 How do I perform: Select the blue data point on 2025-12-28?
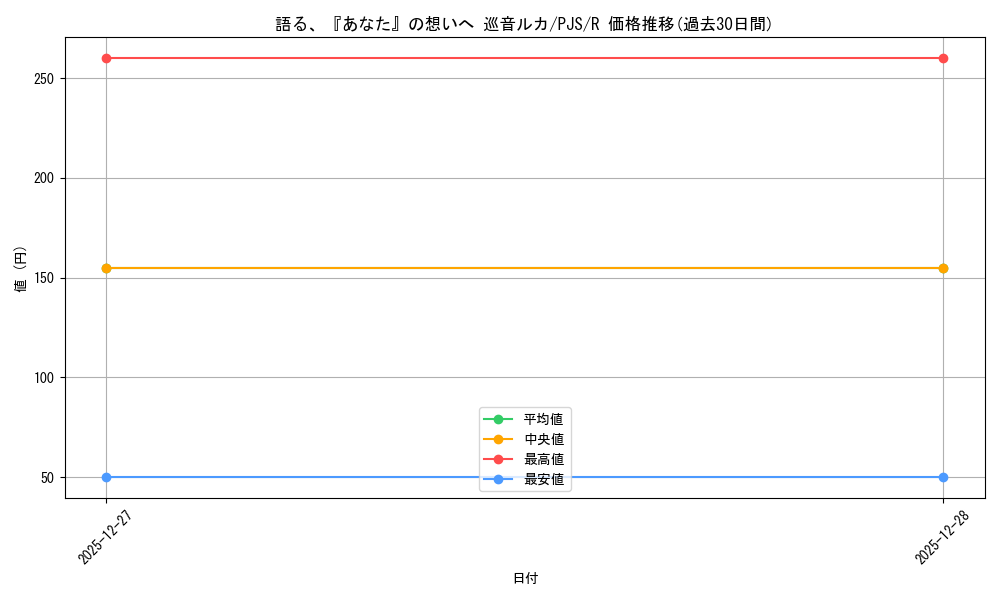[x=942, y=477]
